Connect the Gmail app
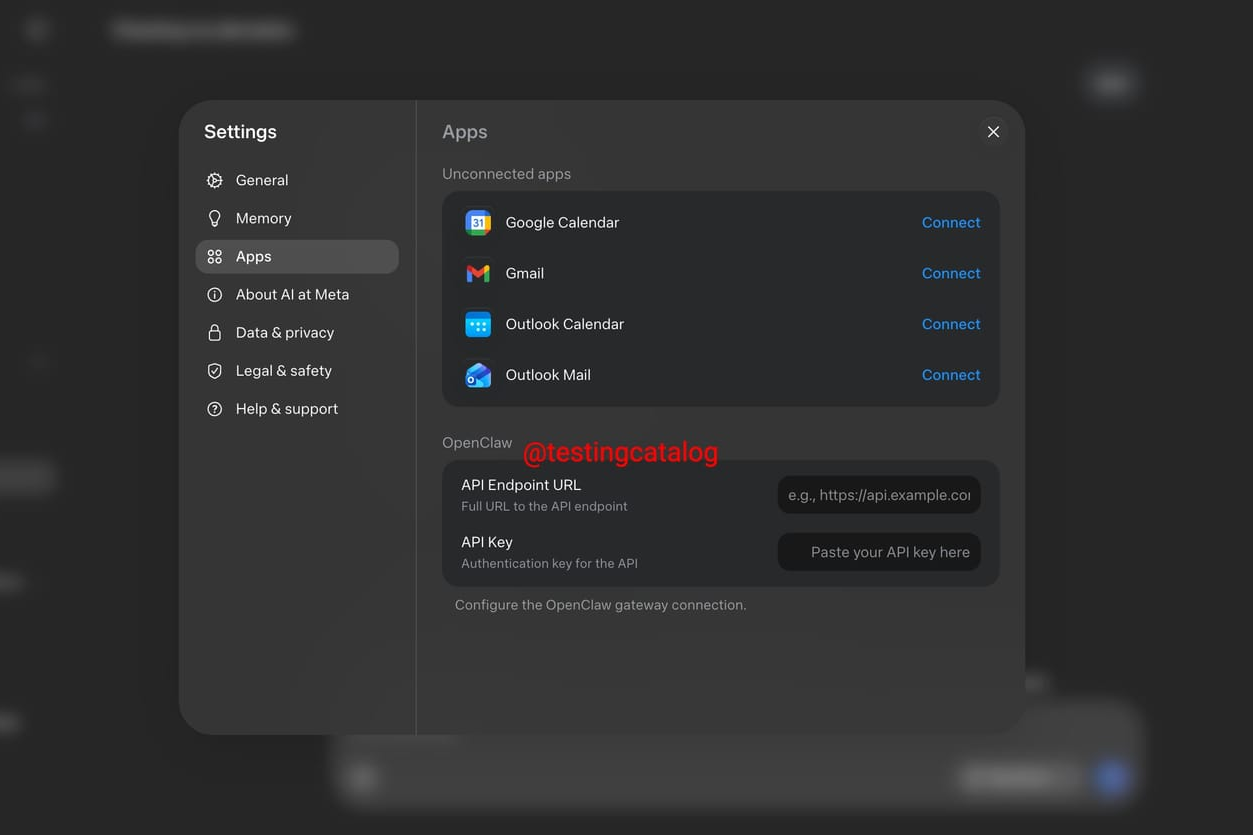Screen dimensions: 1253x835 [x=950, y=273]
